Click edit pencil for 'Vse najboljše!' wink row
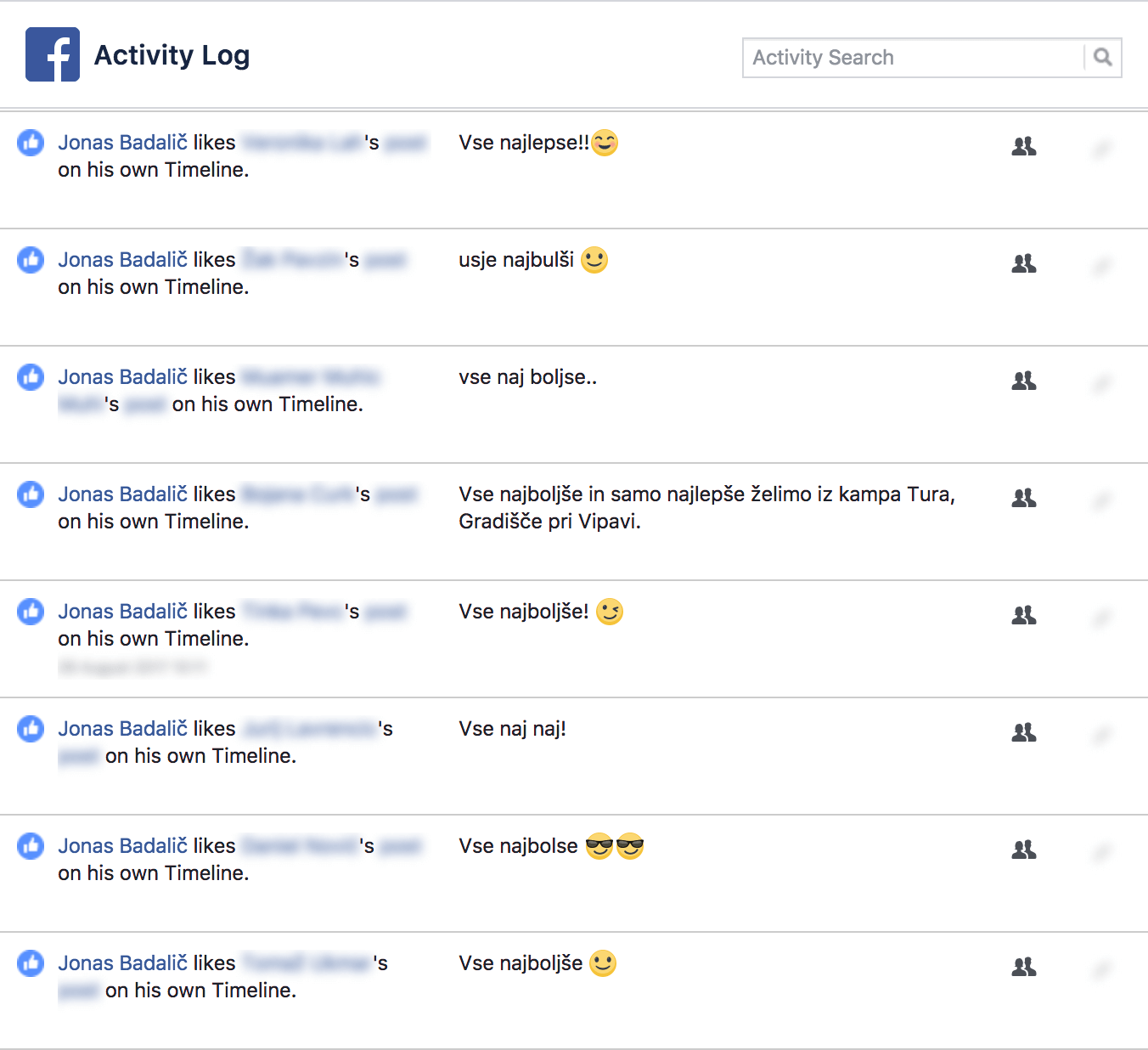1148x1050 pixels. pos(1101,618)
